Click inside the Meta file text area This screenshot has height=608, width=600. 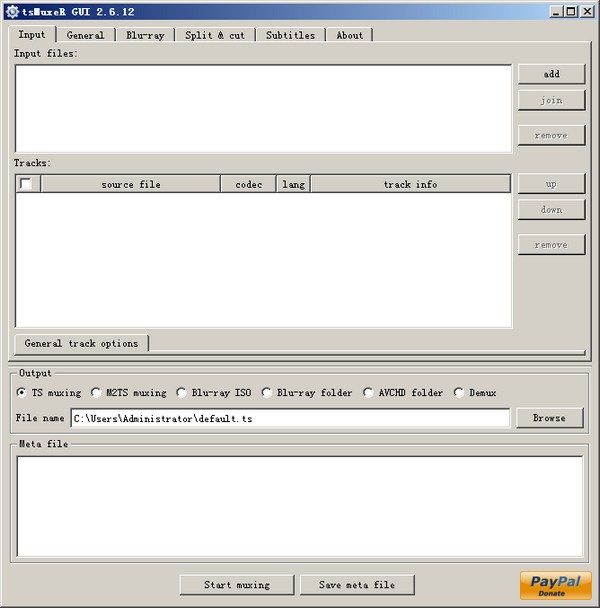[x=299, y=506]
